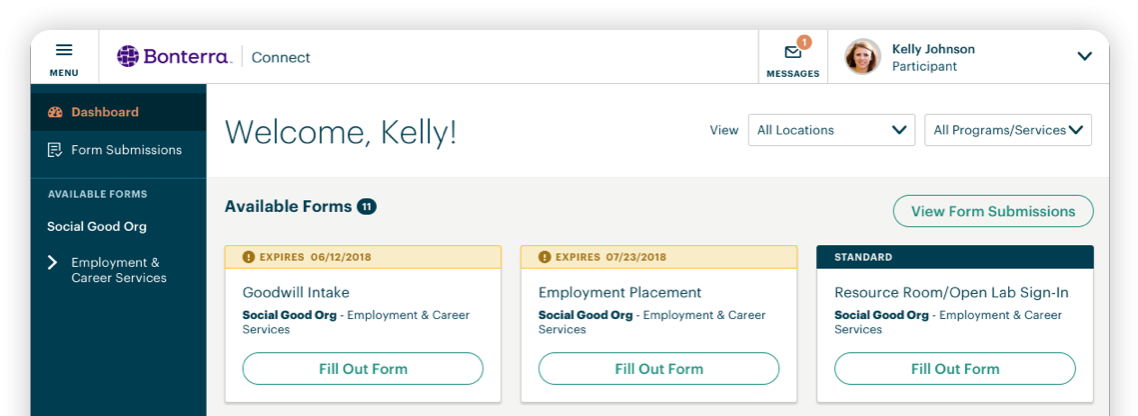Viewport: 1138px width, 416px height.
Task: Open the All Programs/Services dropdown
Action: [1007, 130]
